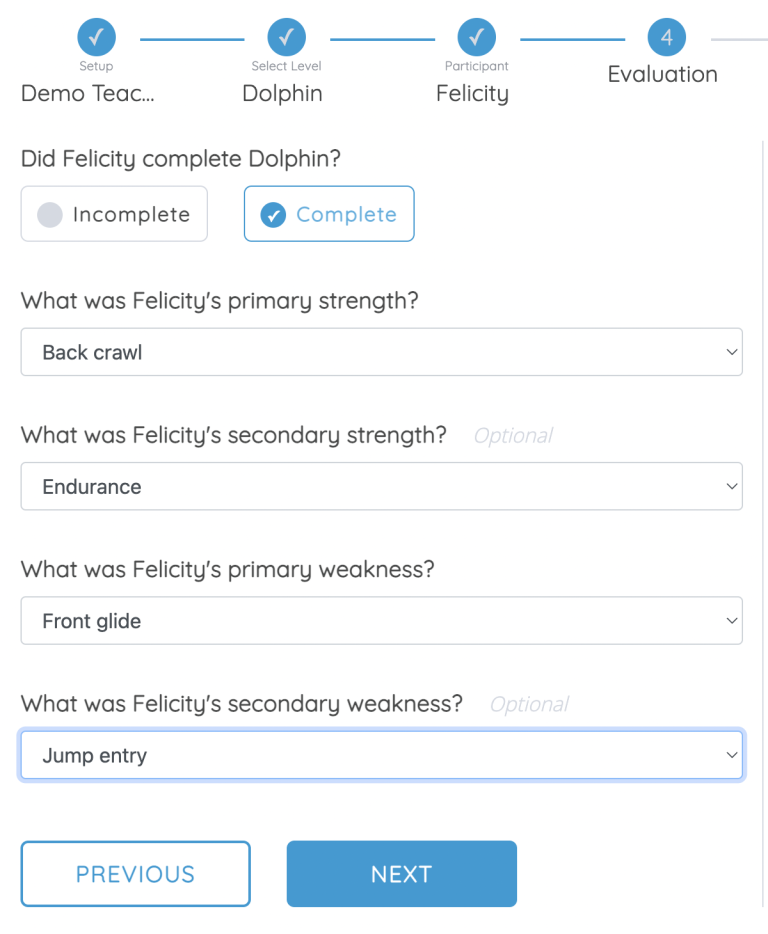The width and height of the screenshot is (768, 934).
Task: Open the secondary strength dropdown showing Endurance
Action: coord(382,486)
